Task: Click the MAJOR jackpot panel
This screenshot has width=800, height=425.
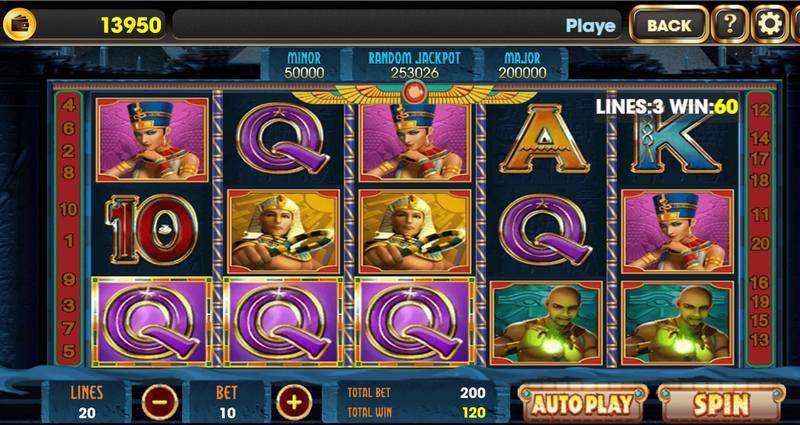Action: [522, 65]
